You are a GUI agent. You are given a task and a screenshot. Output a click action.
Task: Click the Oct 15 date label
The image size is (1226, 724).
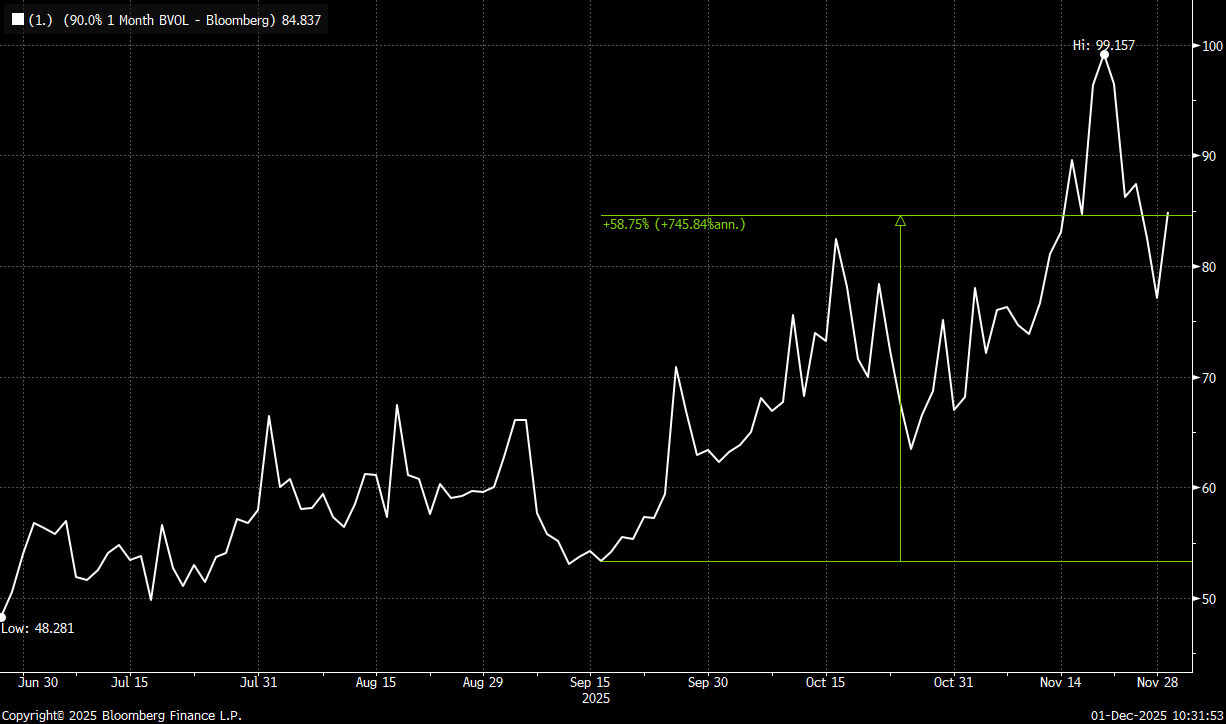825,683
